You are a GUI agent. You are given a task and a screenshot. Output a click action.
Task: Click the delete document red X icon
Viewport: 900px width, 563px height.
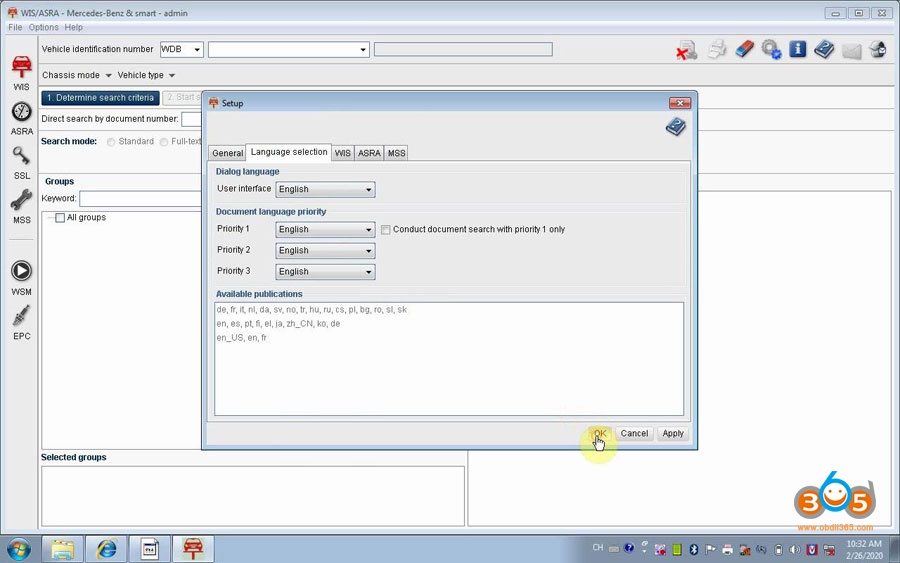pyautogui.click(x=686, y=50)
